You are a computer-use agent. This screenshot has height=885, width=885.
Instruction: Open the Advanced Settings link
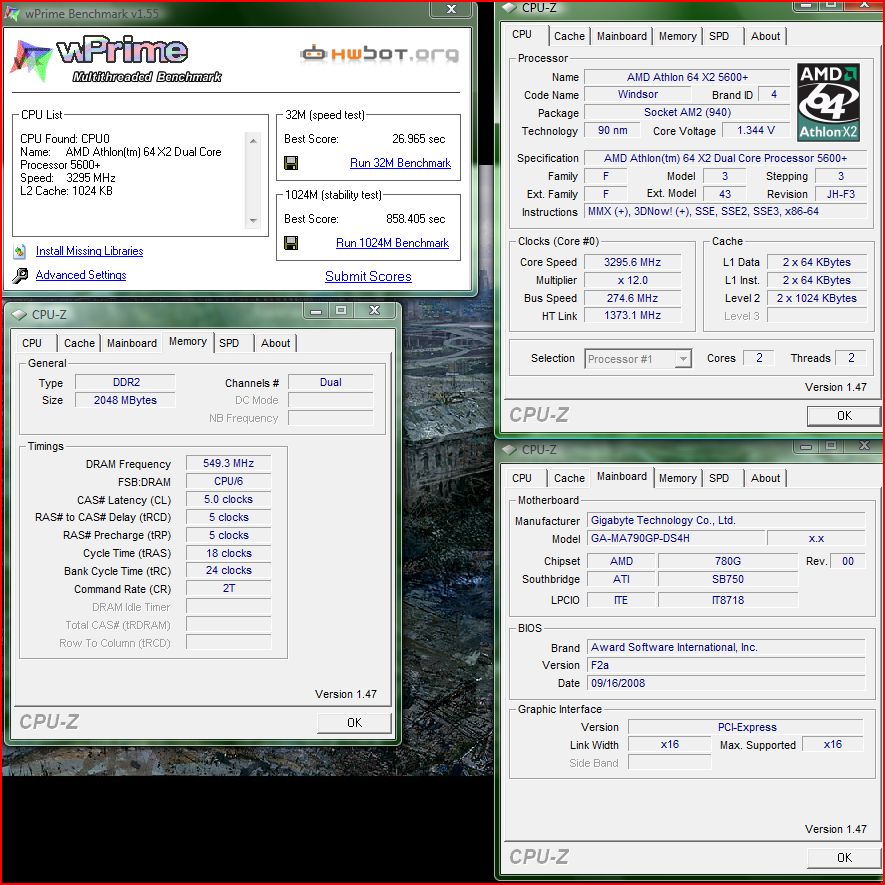tap(81, 275)
